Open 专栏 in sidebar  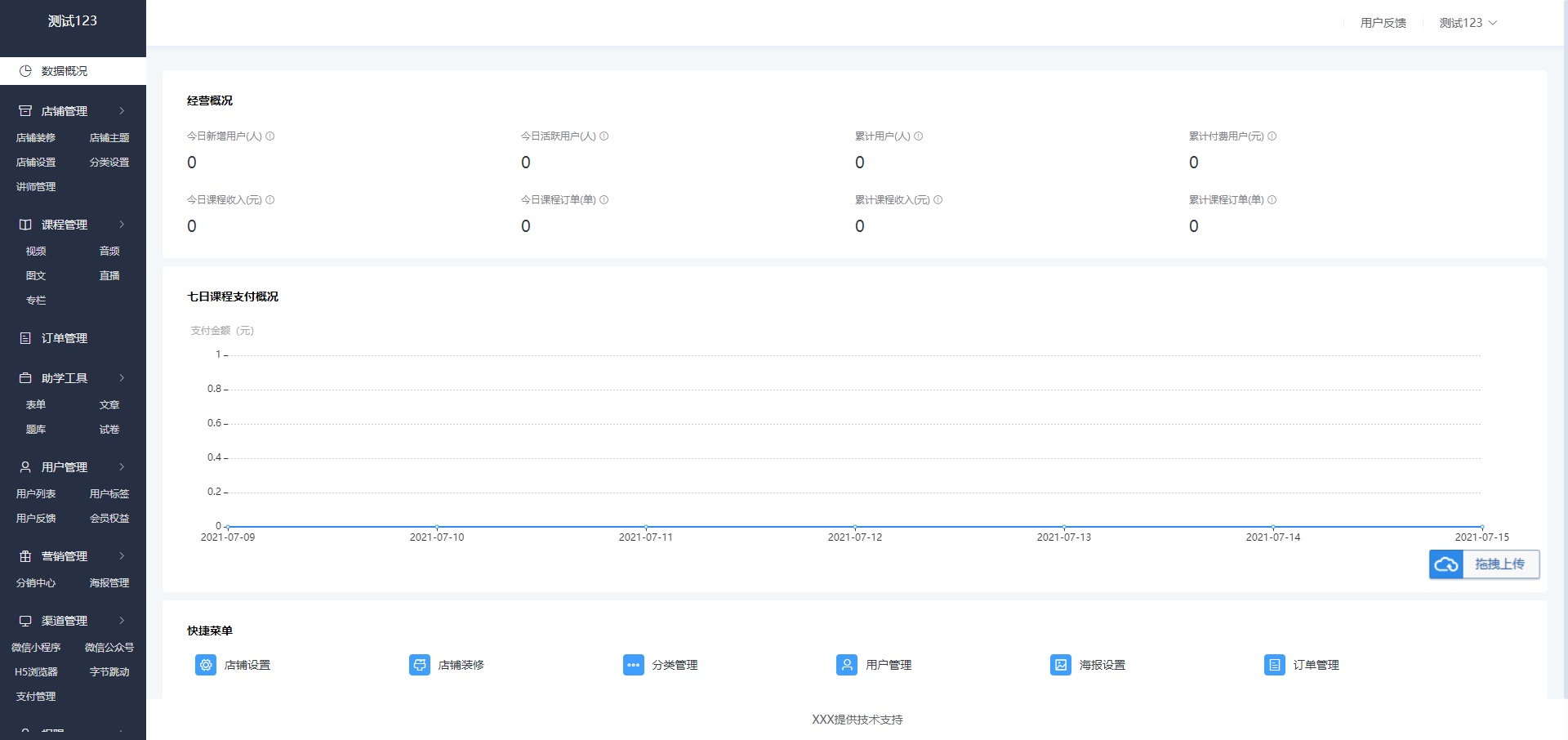pyautogui.click(x=36, y=301)
